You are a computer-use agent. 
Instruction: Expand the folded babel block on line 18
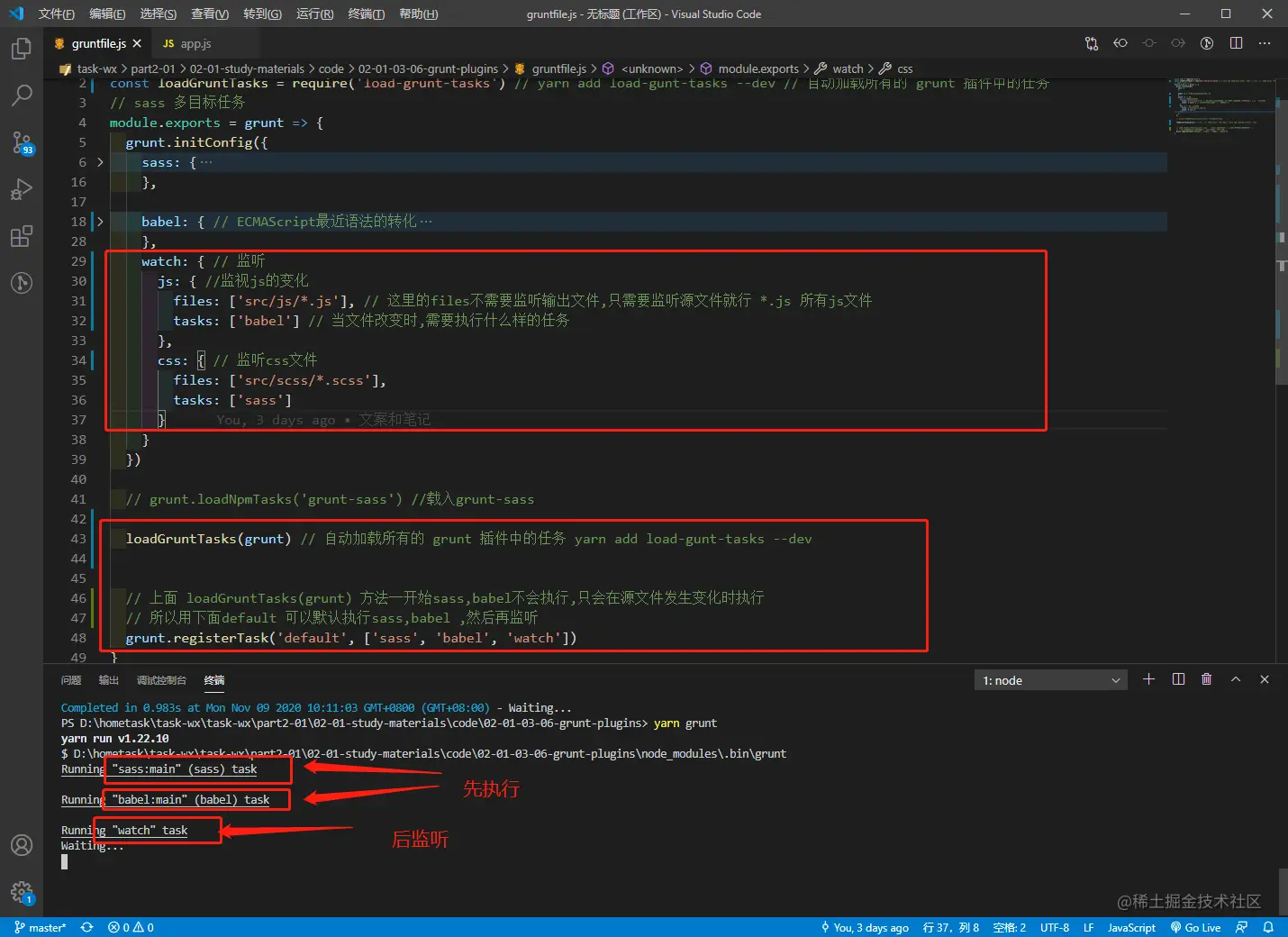pyautogui.click(x=100, y=222)
